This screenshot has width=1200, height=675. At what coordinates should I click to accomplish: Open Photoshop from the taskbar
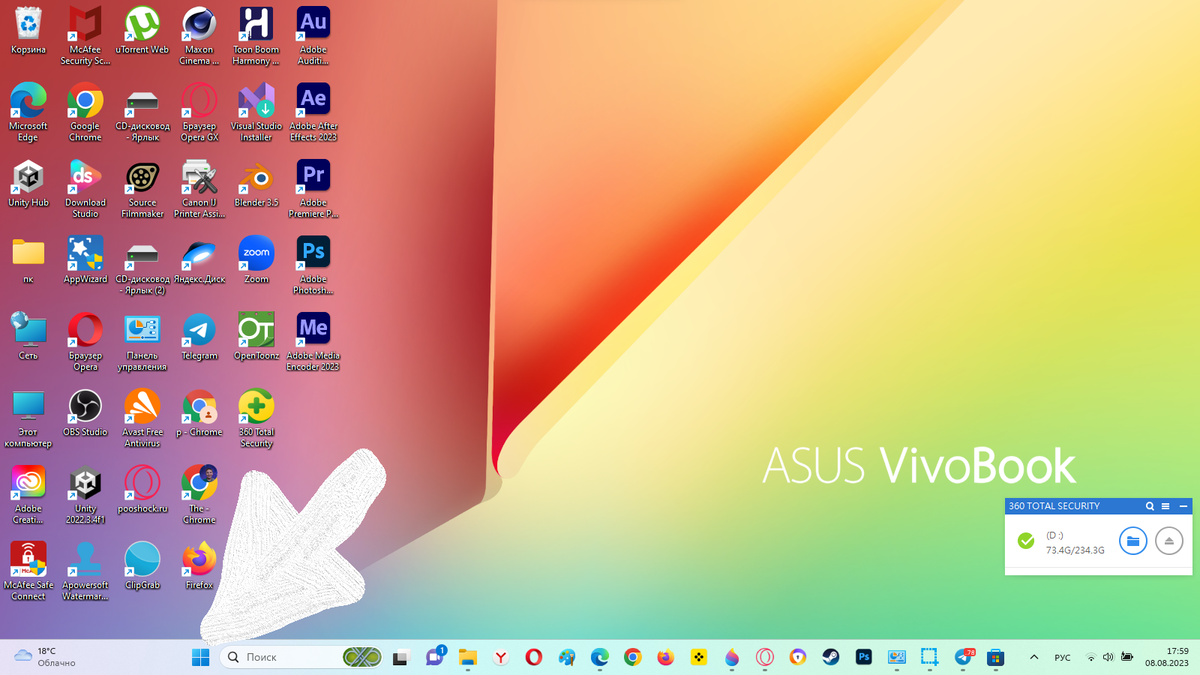(x=863, y=657)
